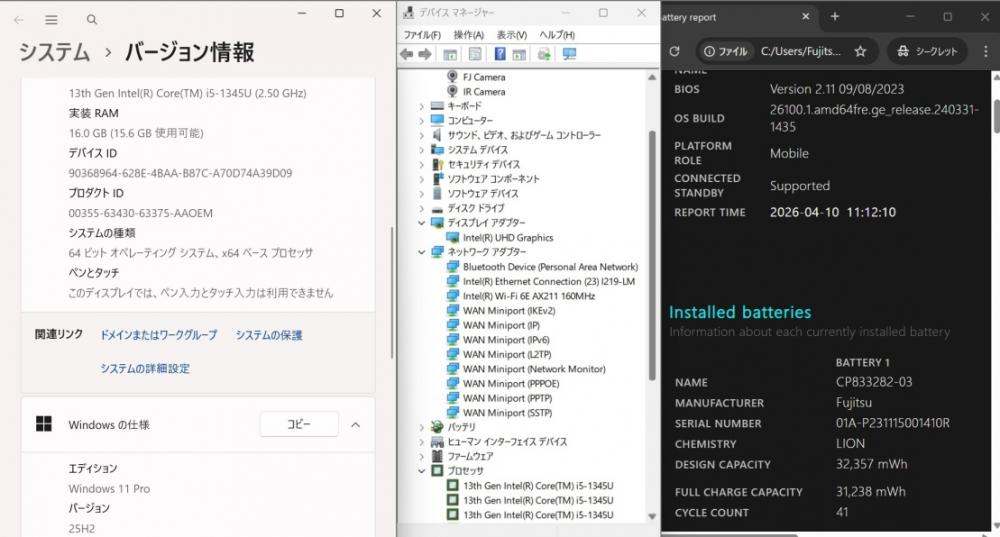1000x537 pixels.
Task: Collapse the ネットワーク アダプター node
Action: tap(422, 252)
